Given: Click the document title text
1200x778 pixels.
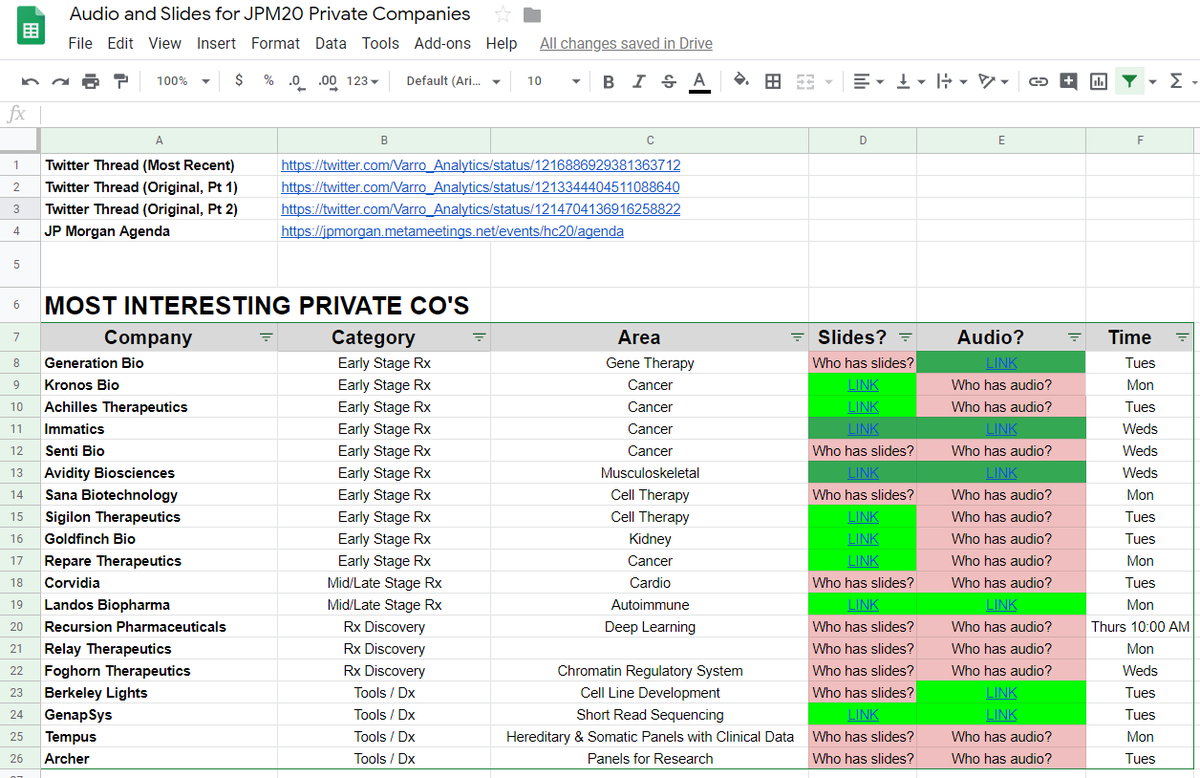Looking at the screenshot, I should [x=270, y=14].
